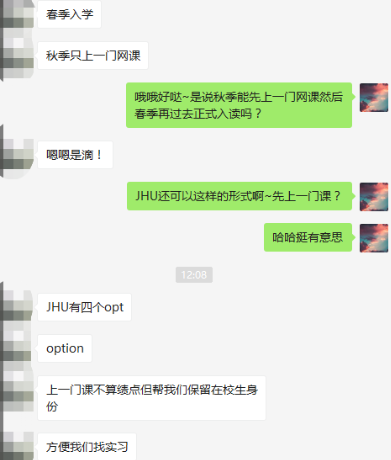Viewport: 391px width, 460px height.
Task: Click the 12:08 timestamp label
Action: pyautogui.click(x=194, y=275)
